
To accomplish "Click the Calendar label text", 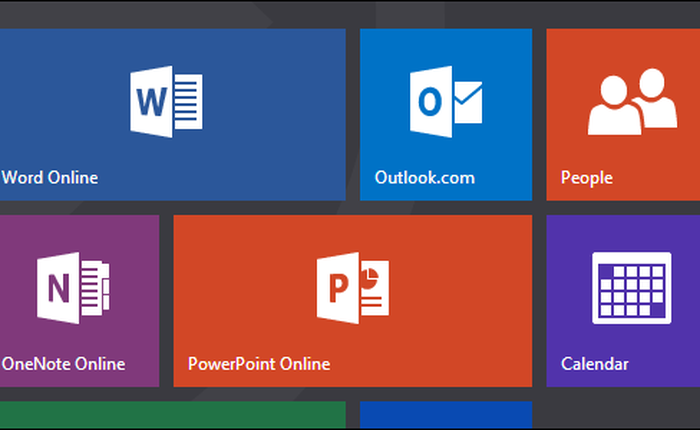I will point(595,364).
